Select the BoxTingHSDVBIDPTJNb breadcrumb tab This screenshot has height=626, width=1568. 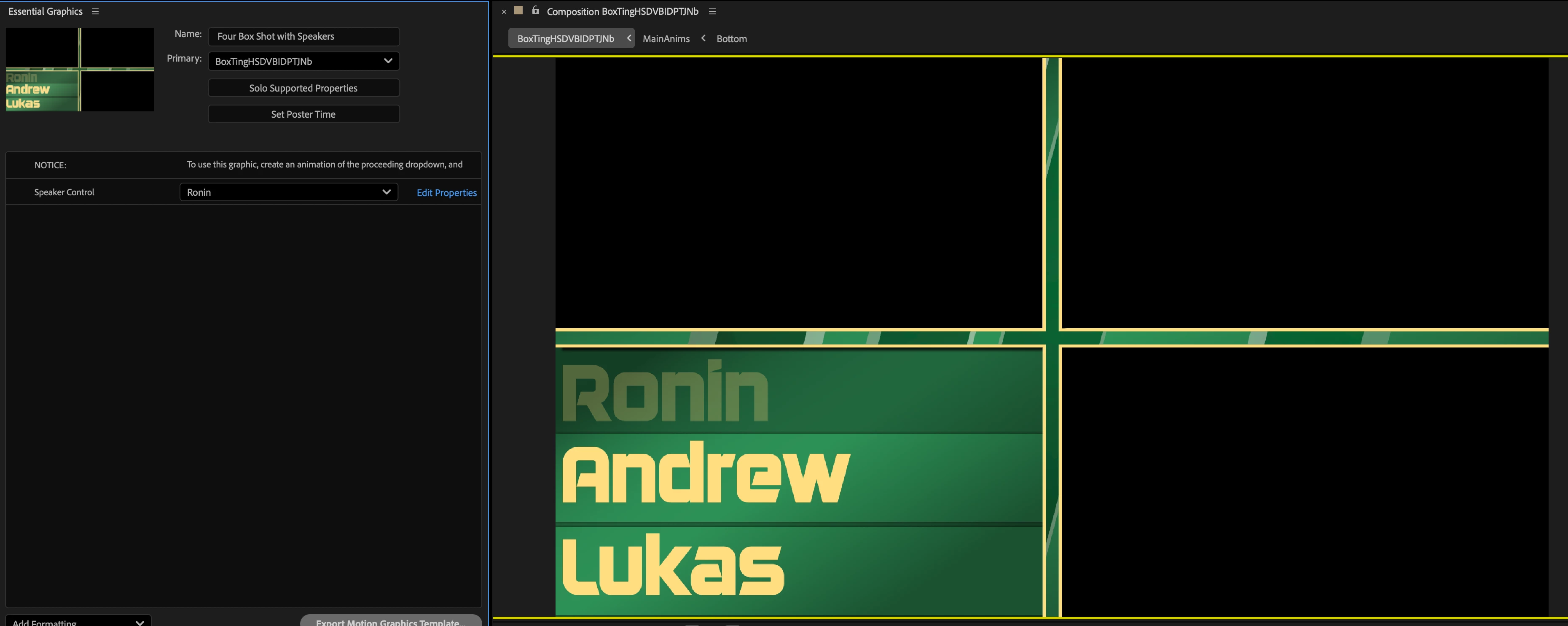pos(565,38)
